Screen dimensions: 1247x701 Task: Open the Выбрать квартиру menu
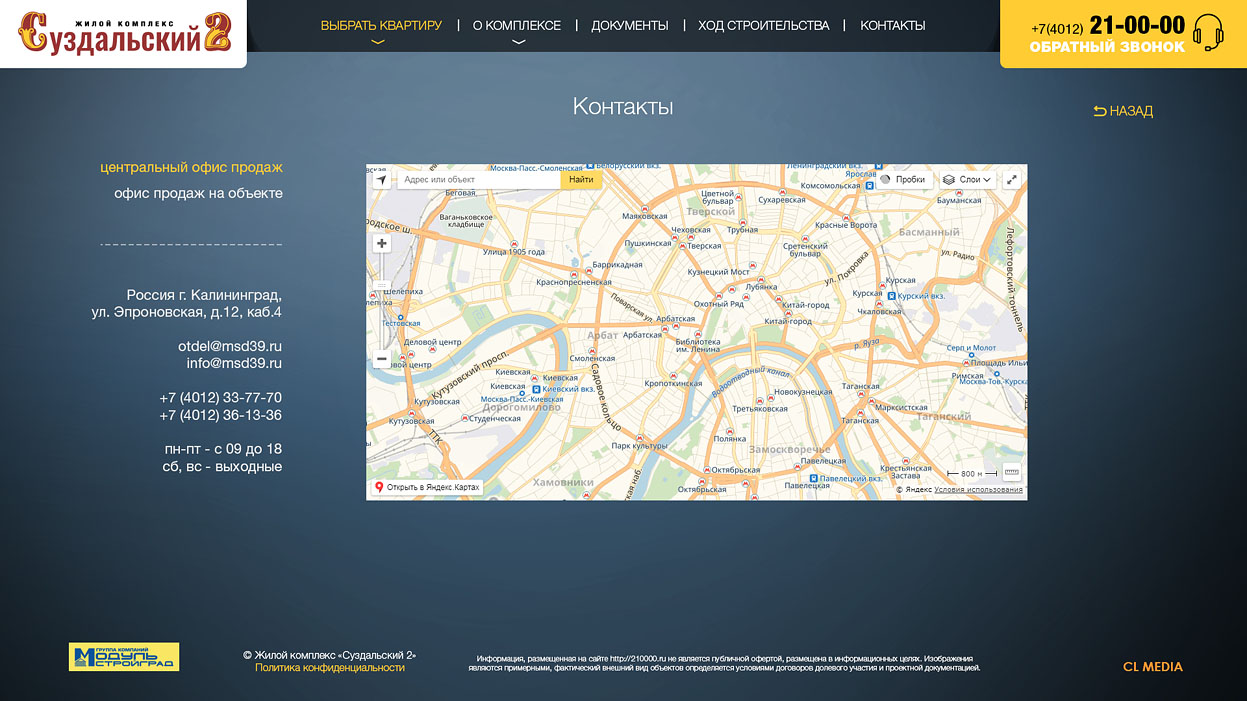click(x=381, y=25)
